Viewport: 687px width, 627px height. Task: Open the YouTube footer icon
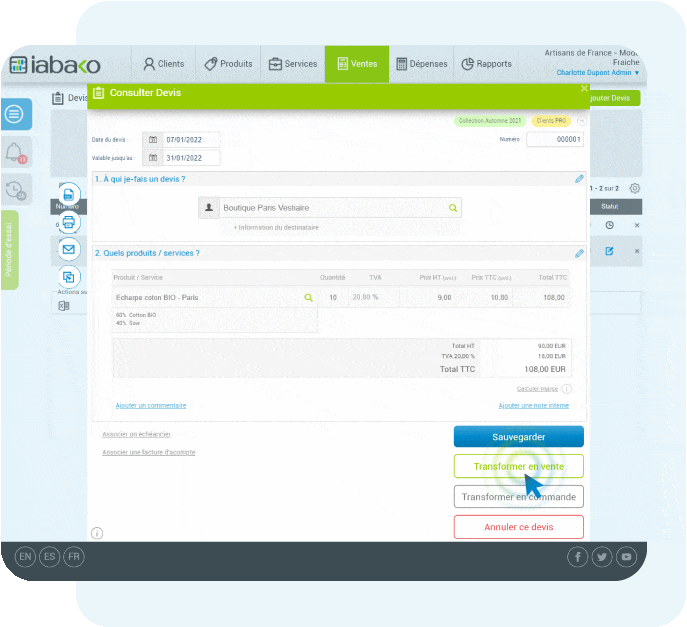[627, 557]
